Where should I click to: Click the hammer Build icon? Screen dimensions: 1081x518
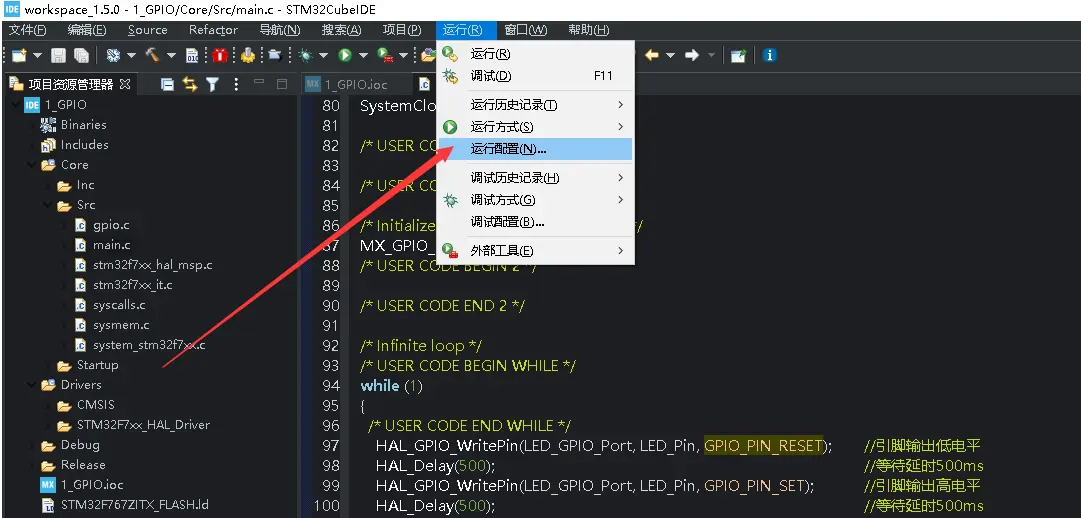pyautogui.click(x=153, y=55)
